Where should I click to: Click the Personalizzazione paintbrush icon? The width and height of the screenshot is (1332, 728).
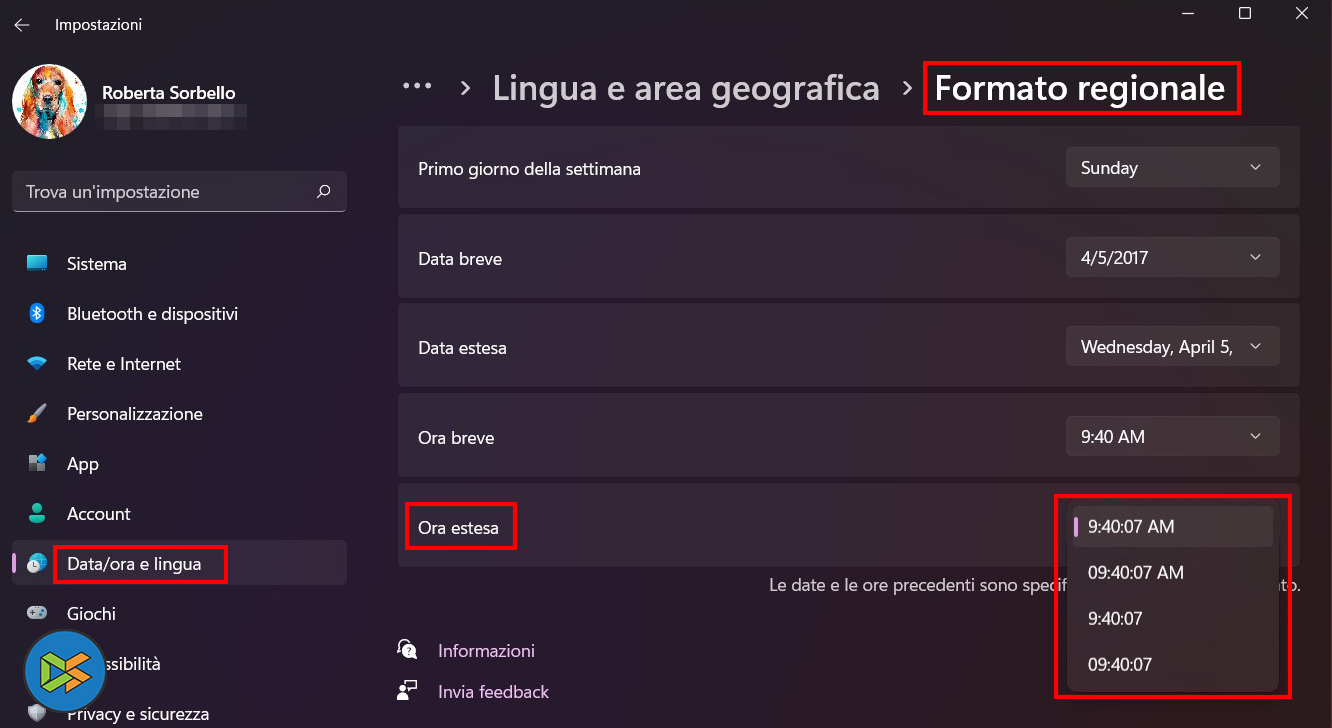37,414
